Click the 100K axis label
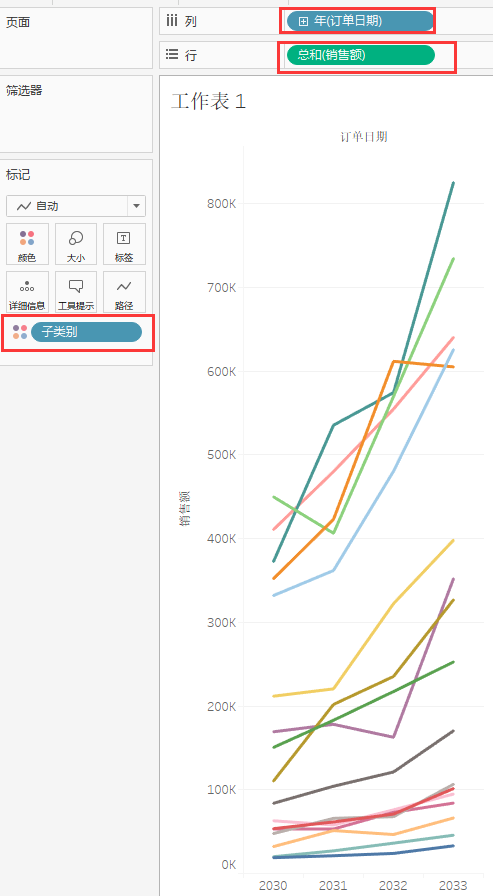 point(221,790)
